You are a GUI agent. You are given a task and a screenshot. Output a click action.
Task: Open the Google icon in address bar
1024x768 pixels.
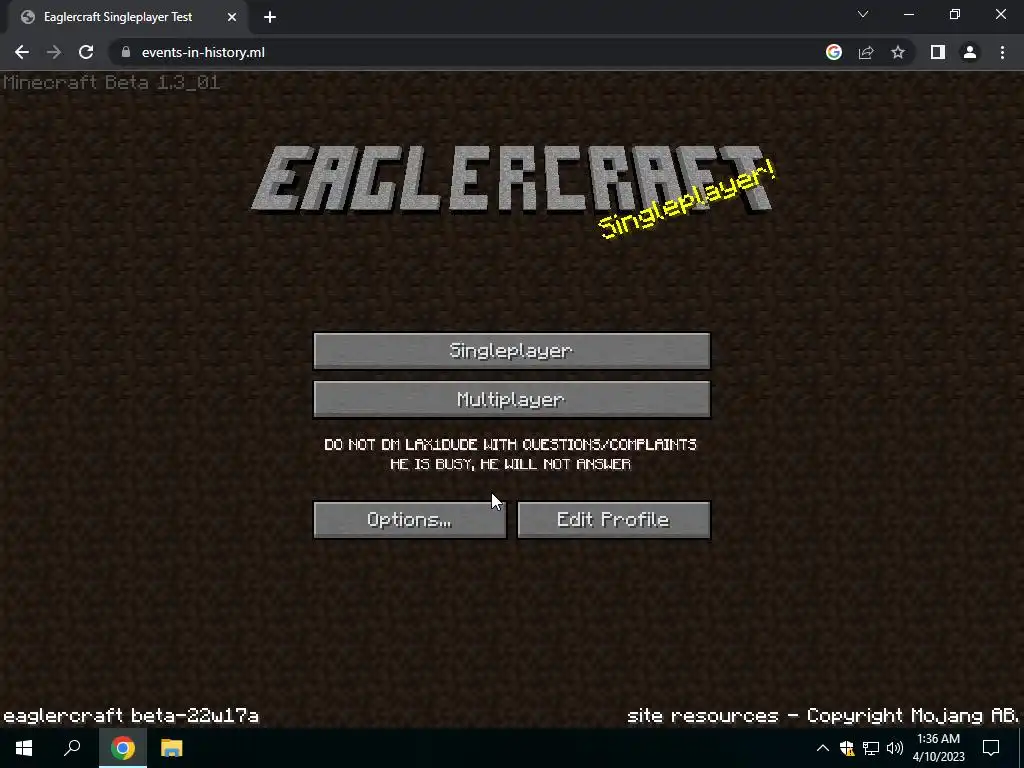[x=834, y=52]
